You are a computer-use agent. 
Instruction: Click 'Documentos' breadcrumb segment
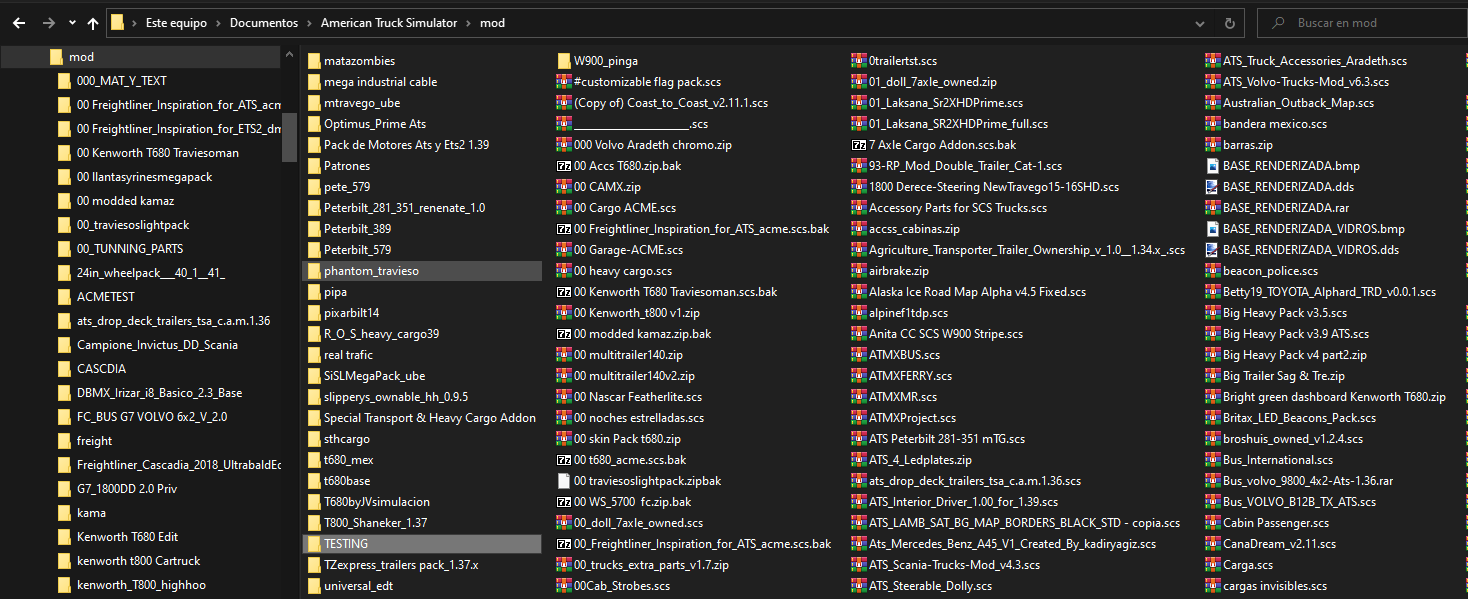(x=262, y=22)
